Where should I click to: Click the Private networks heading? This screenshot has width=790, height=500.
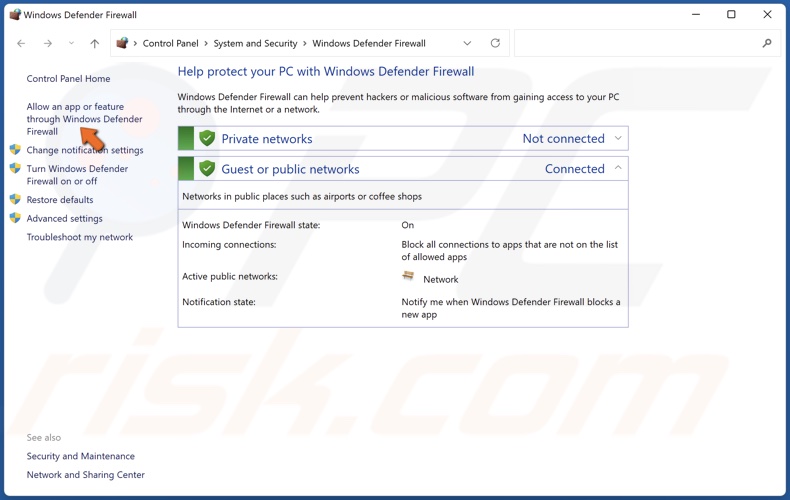267,139
